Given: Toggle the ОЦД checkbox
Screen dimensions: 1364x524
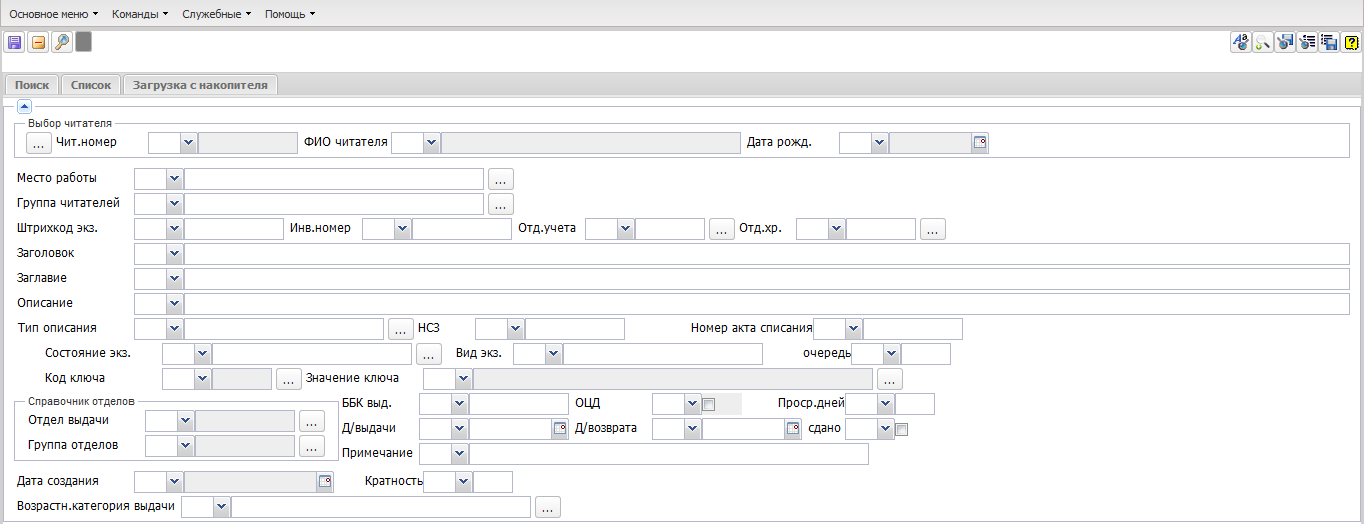Looking at the screenshot, I should (x=708, y=404).
